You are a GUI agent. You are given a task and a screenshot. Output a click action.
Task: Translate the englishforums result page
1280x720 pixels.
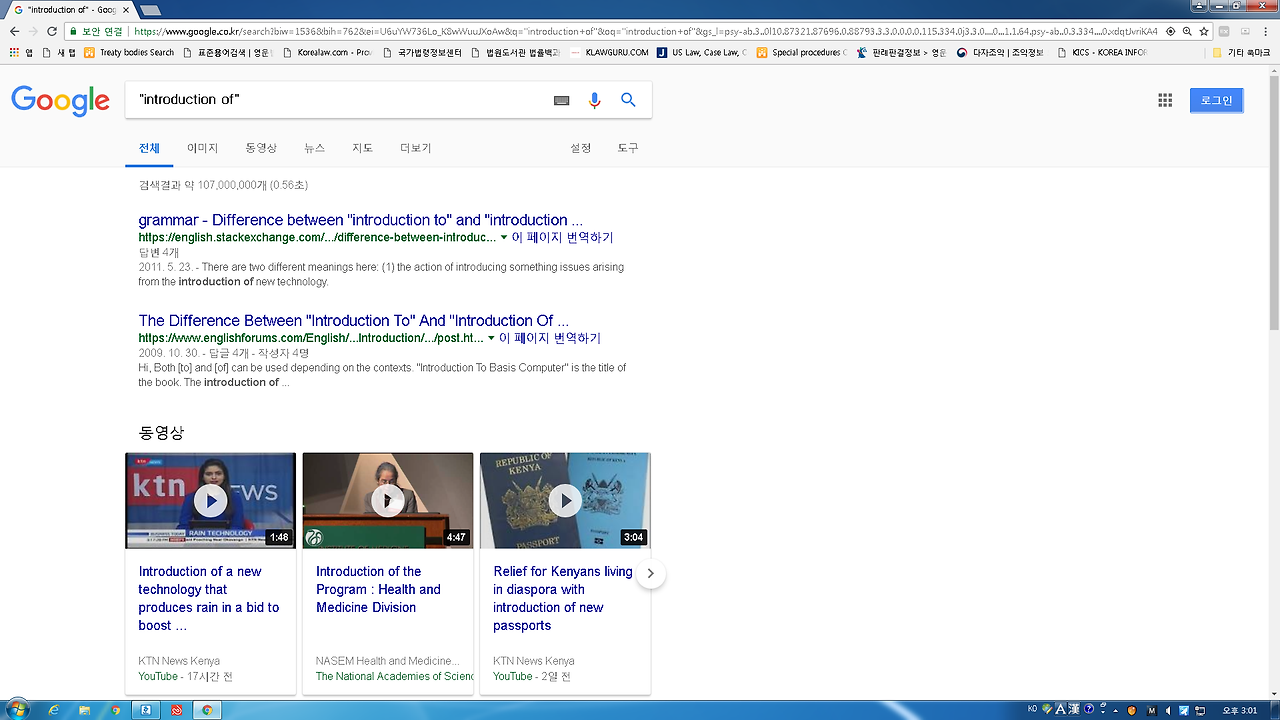click(x=550, y=339)
